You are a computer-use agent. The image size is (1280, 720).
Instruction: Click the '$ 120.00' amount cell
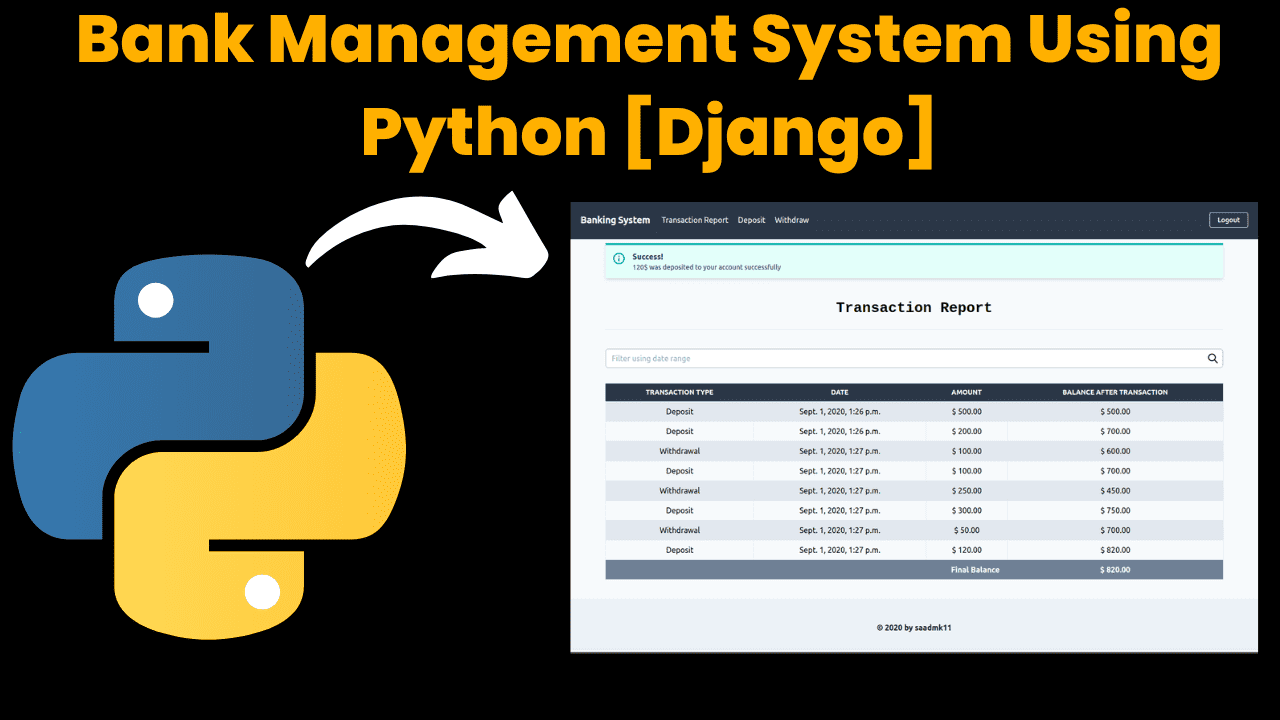[x=966, y=550]
